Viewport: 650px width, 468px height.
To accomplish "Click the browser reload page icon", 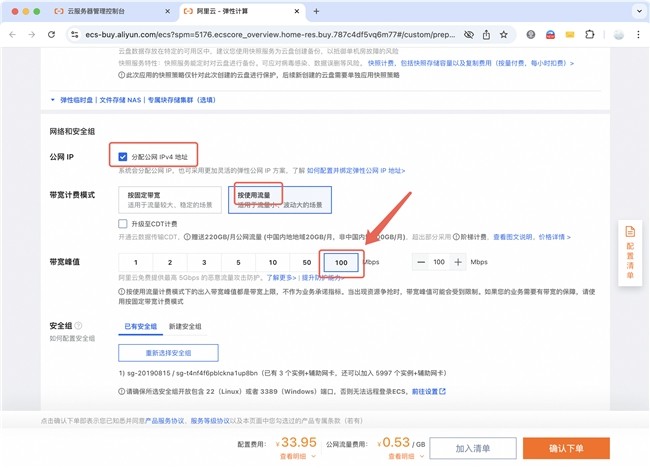I will coord(50,34).
